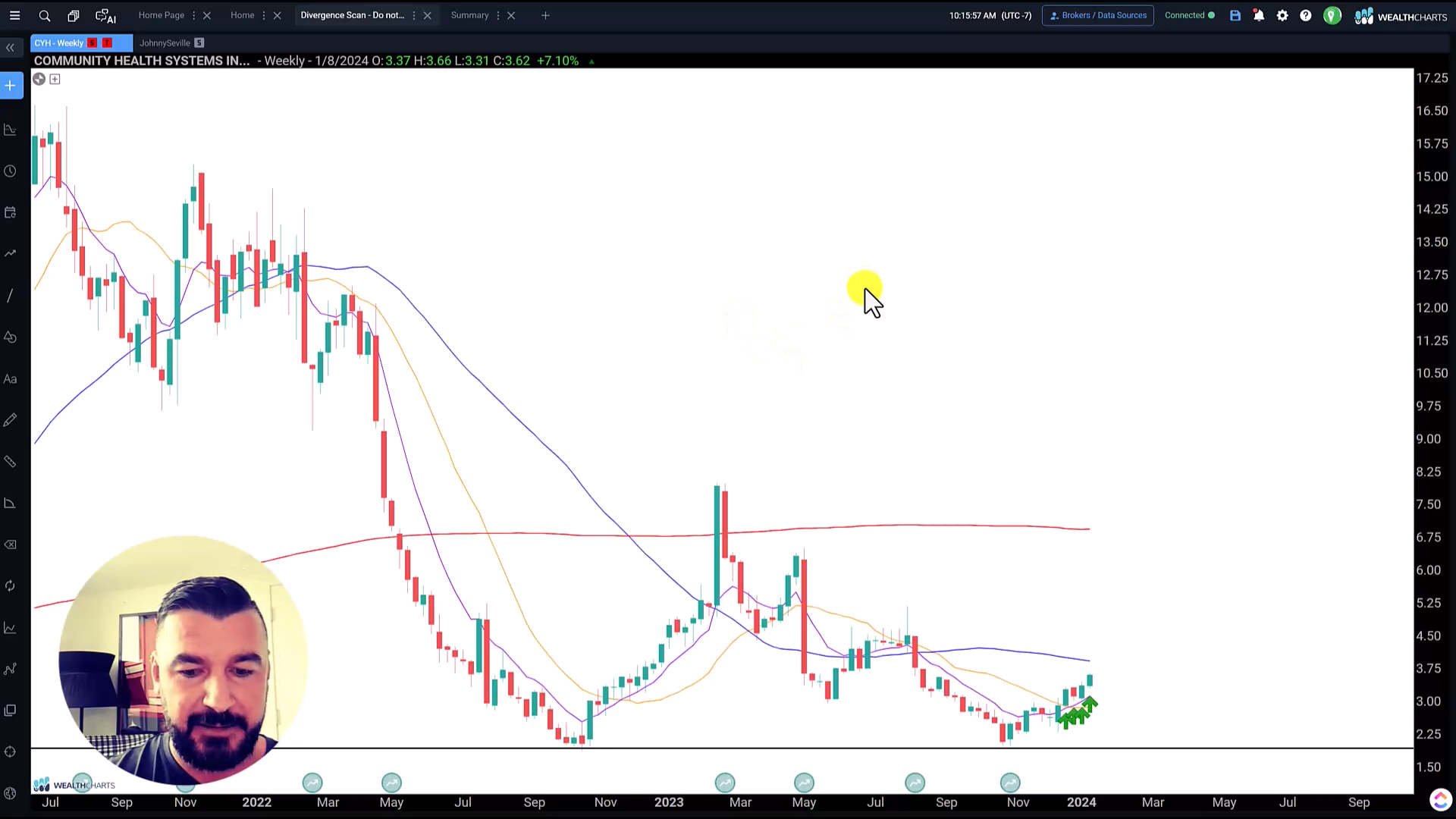Open Divergence Scan tab options menu
Viewport: 1456px width, 819px height.
point(414,15)
